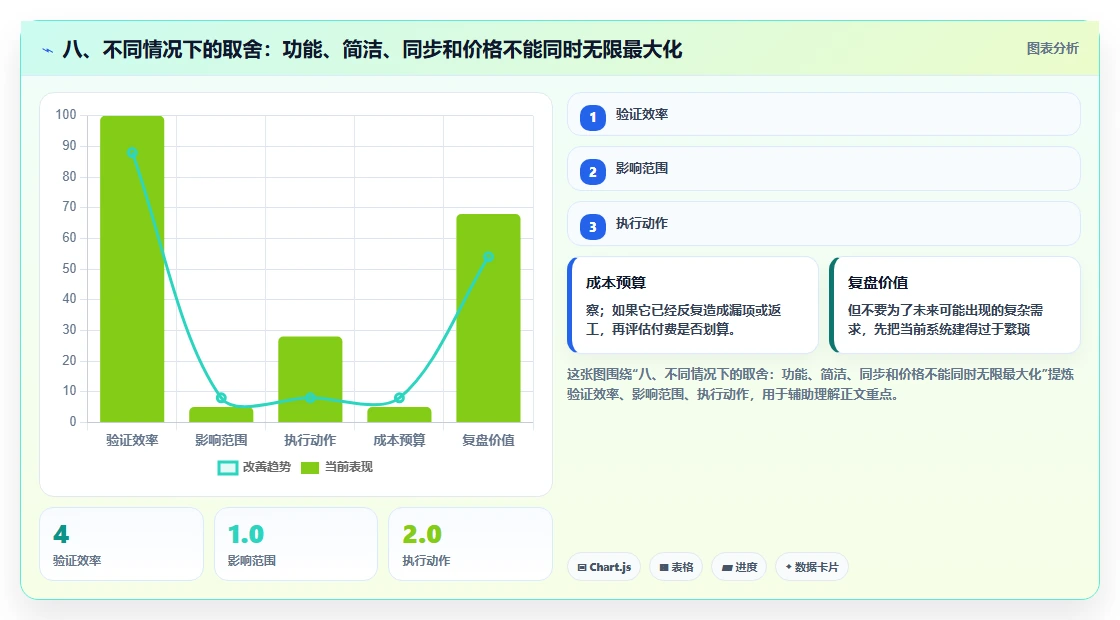Click the x-axis label 验证效率
This screenshot has width=1120, height=620.
[x=132, y=441]
